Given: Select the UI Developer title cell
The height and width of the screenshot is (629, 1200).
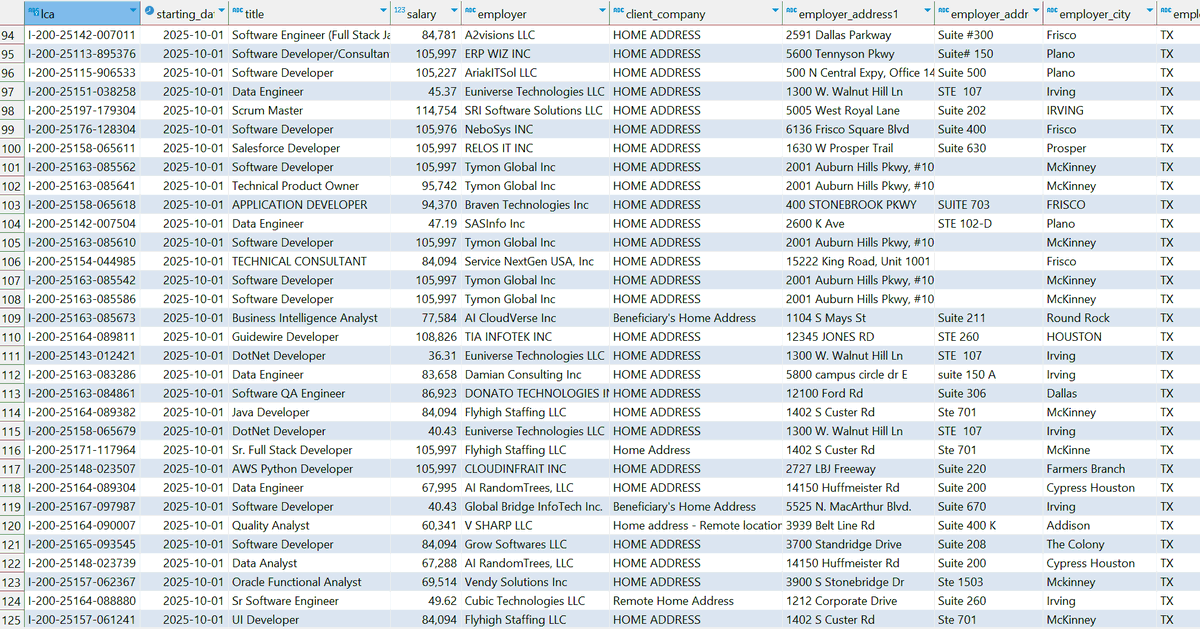Looking at the screenshot, I should click(x=309, y=620).
